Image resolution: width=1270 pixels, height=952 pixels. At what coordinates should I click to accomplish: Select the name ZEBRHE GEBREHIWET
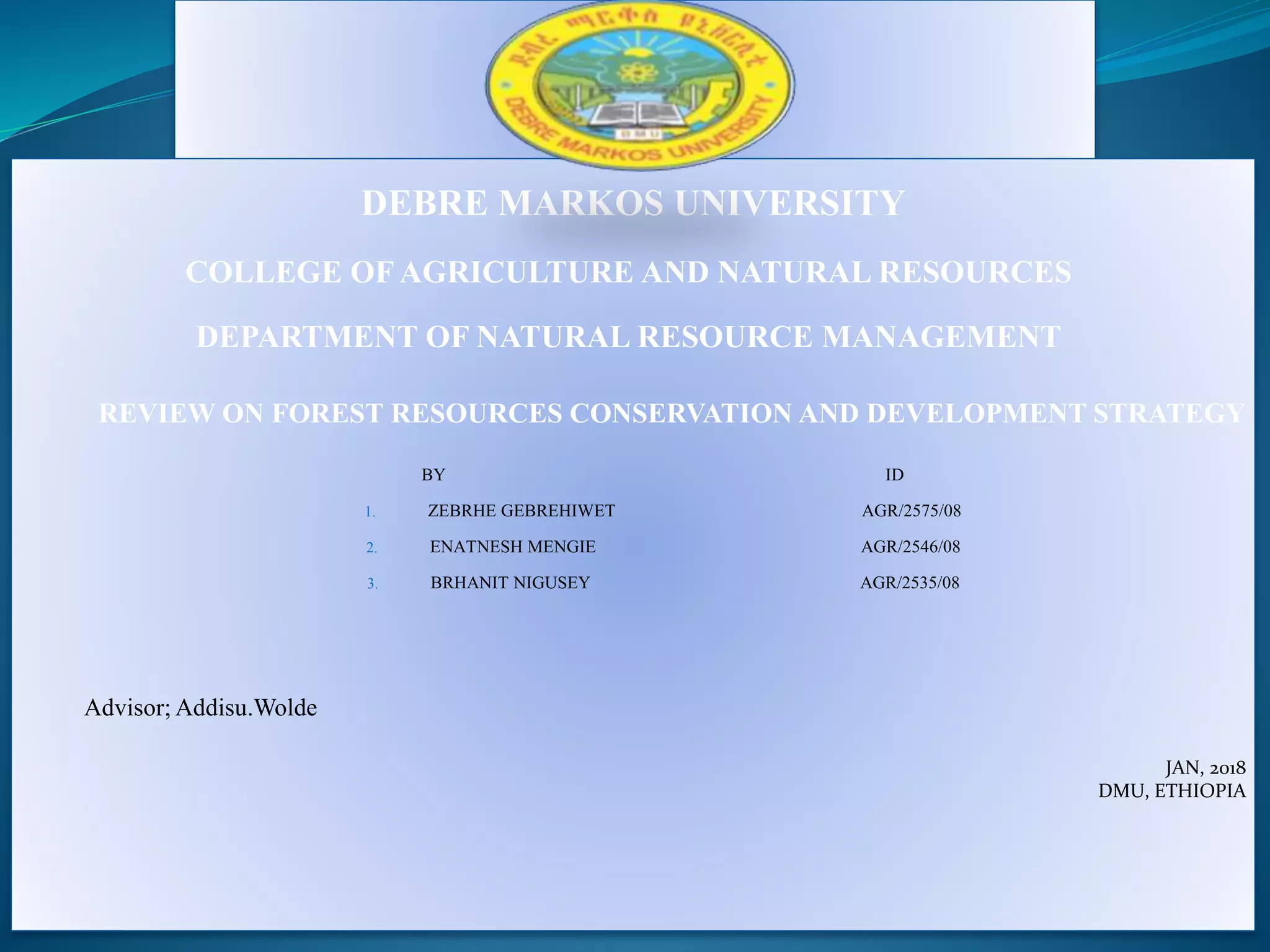click(521, 511)
